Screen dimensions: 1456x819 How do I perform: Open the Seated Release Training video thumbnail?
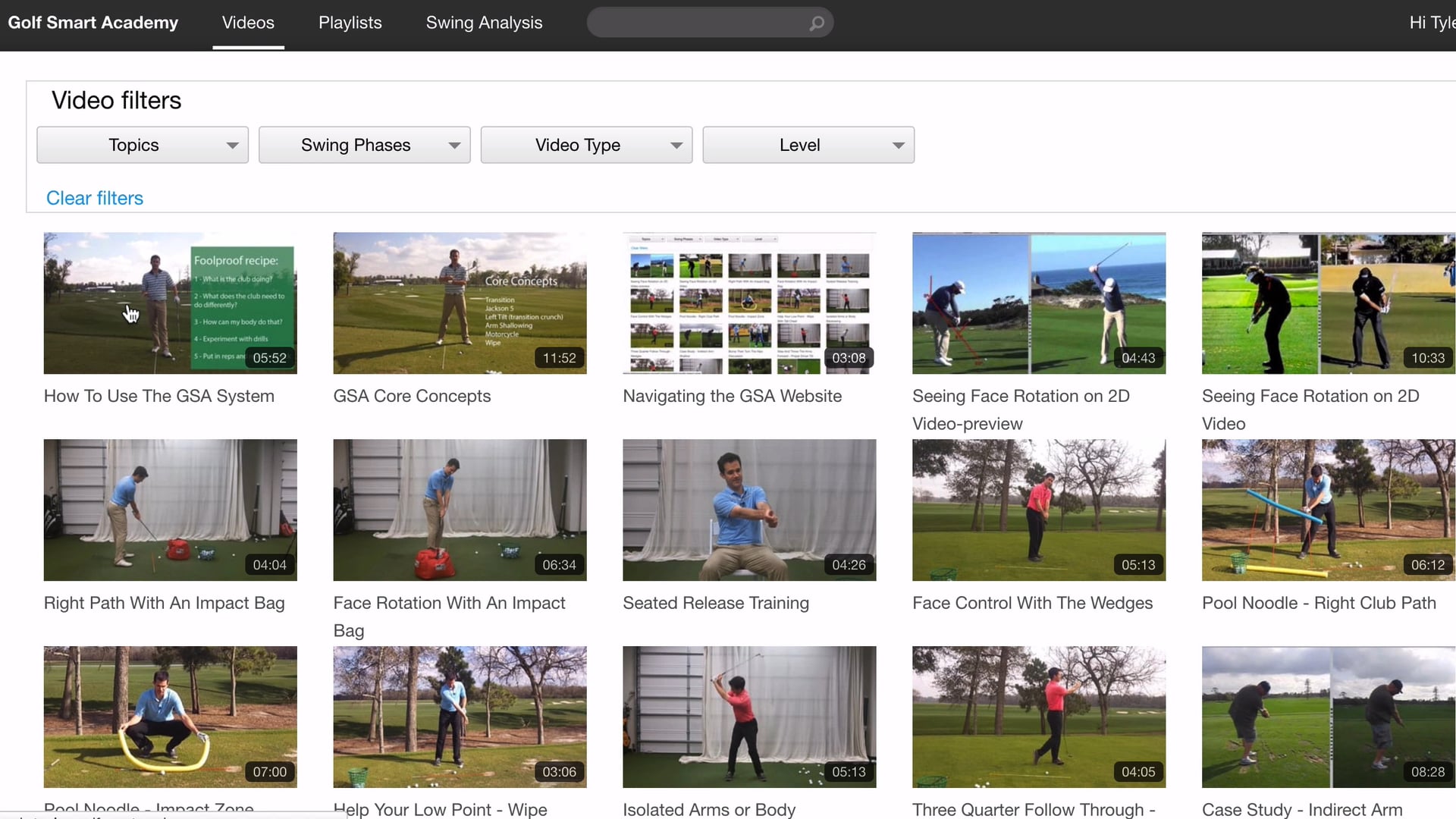coord(749,510)
